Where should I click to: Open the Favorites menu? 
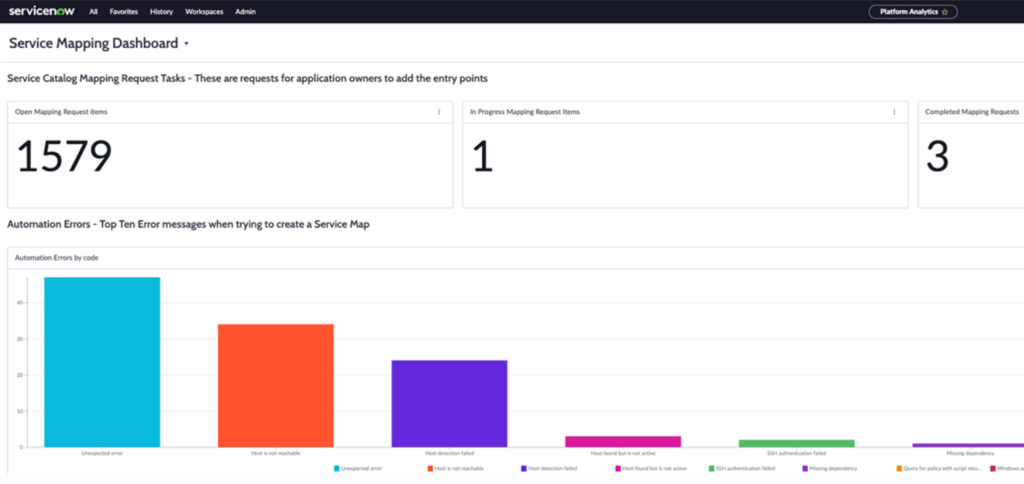(x=124, y=12)
